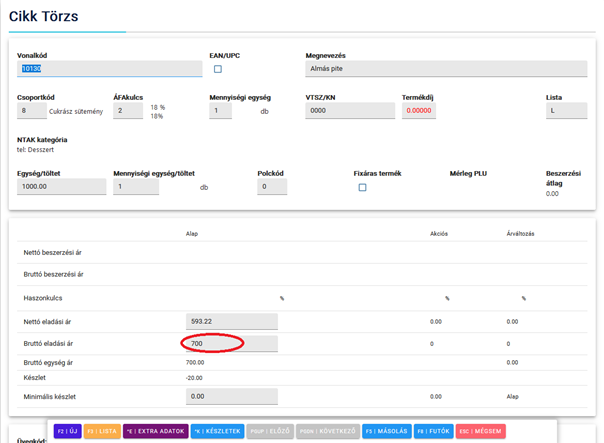The width and height of the screenshot is (604, 443).
Task: Click the Polckód input field
Action: (x=279, y=186)
